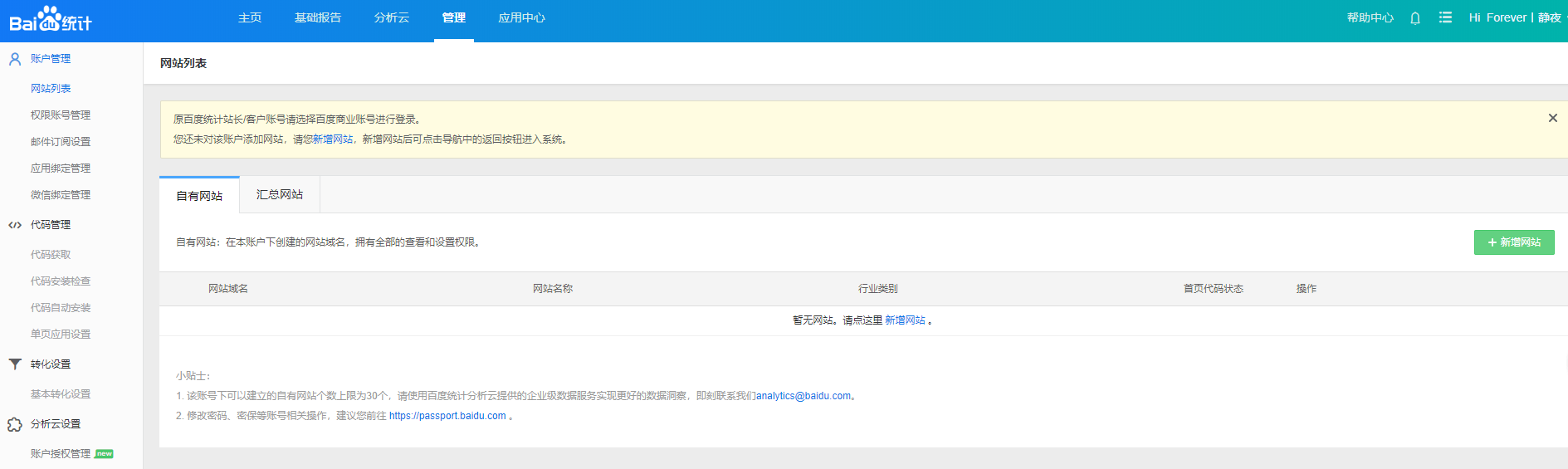Open 基础报告 in top navigation
1568x469 pixels.
click(318, 17)
